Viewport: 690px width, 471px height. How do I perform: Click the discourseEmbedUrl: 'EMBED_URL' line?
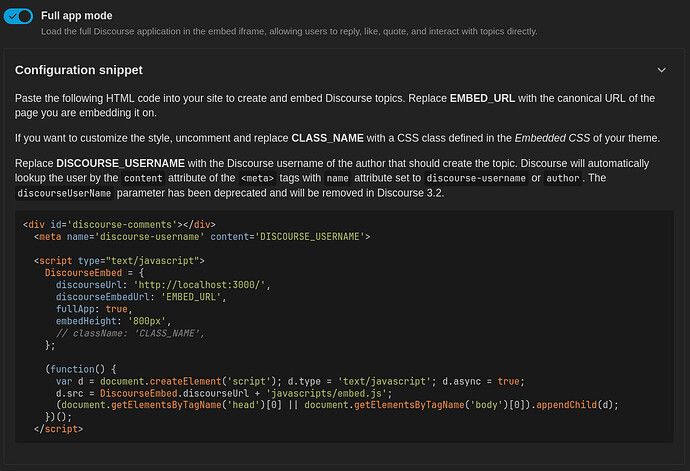pyautogui.click(x=141, y=297)
